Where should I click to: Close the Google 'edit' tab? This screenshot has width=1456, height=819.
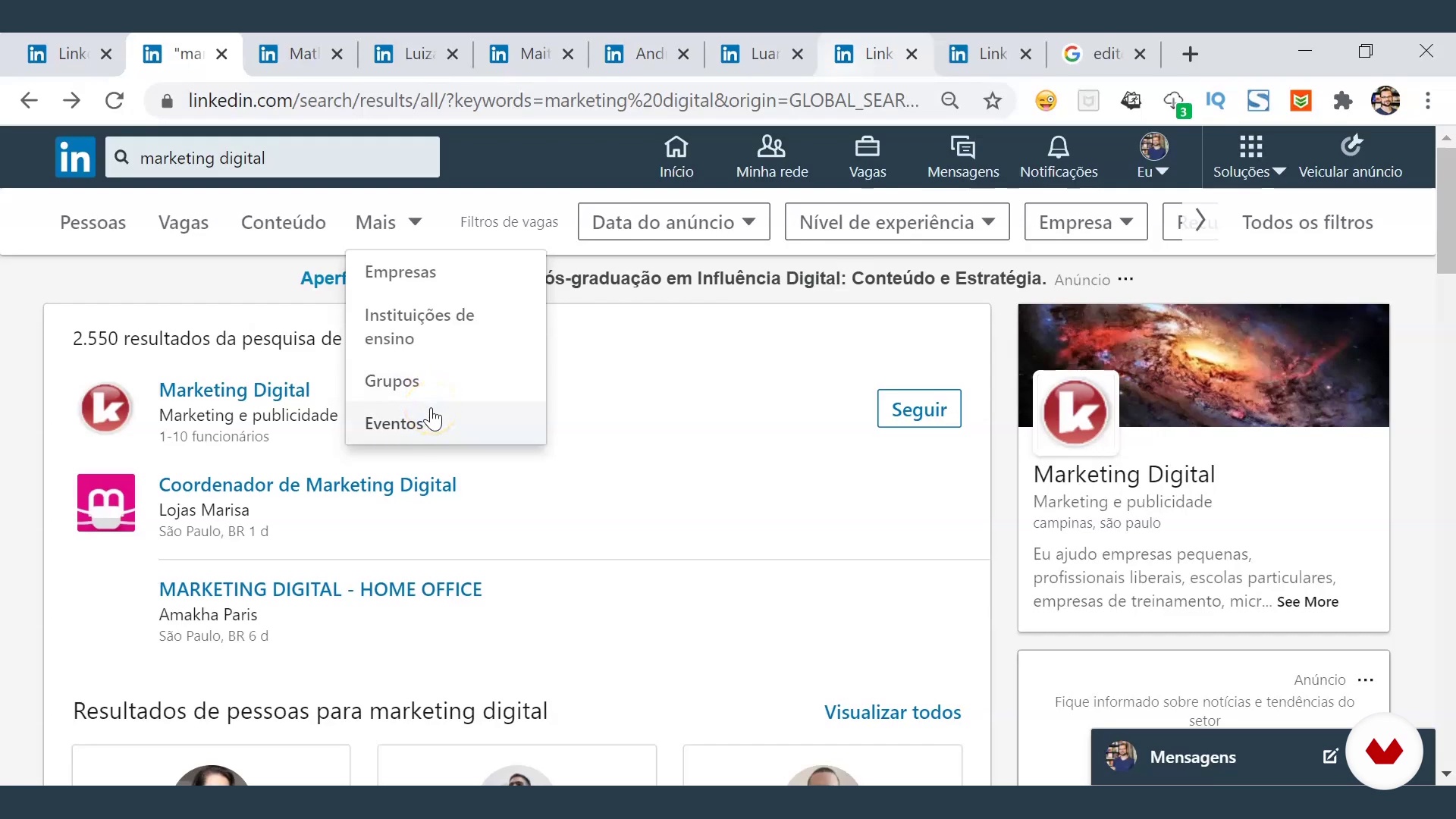(x=1139, y=54)
